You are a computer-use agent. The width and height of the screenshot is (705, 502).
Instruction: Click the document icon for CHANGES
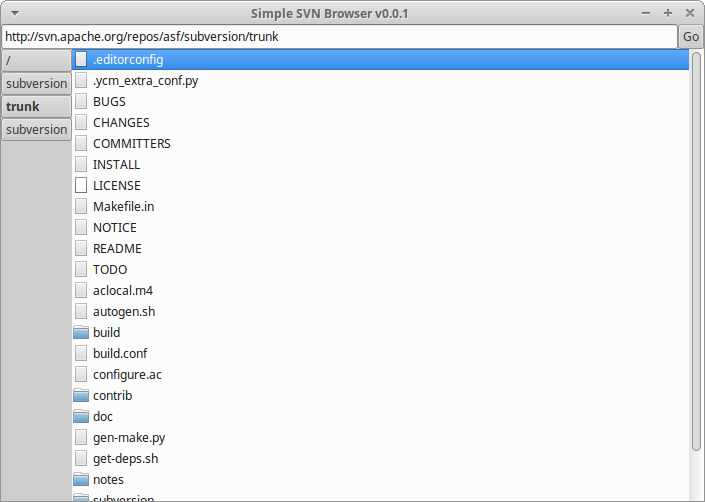pyautogui.click(x=81, y=122)
